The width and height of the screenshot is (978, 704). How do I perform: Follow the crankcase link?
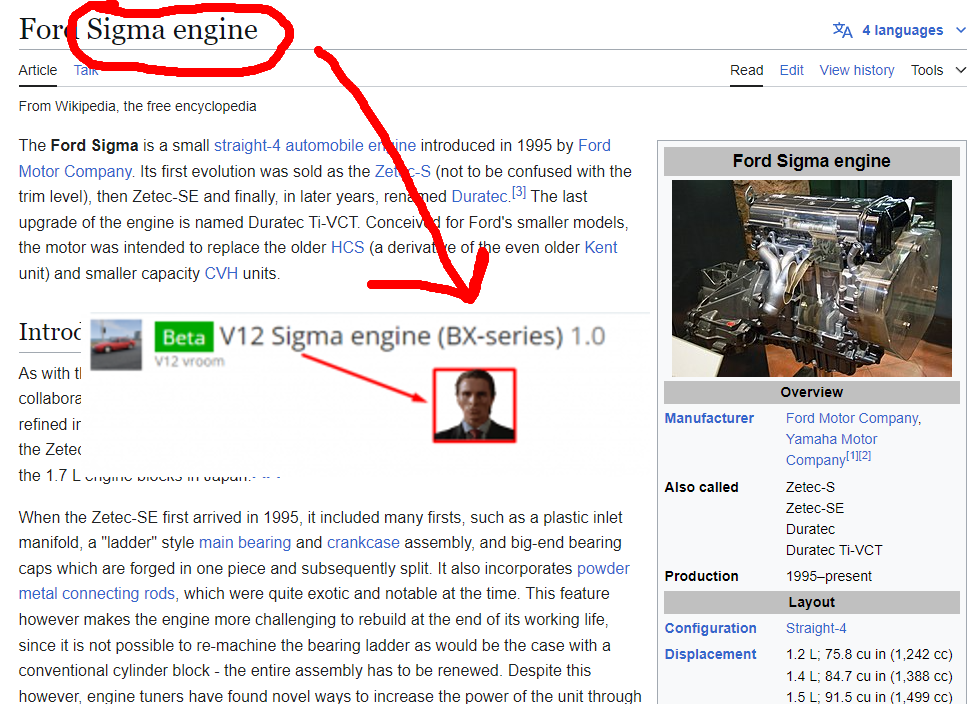point(363,542)
